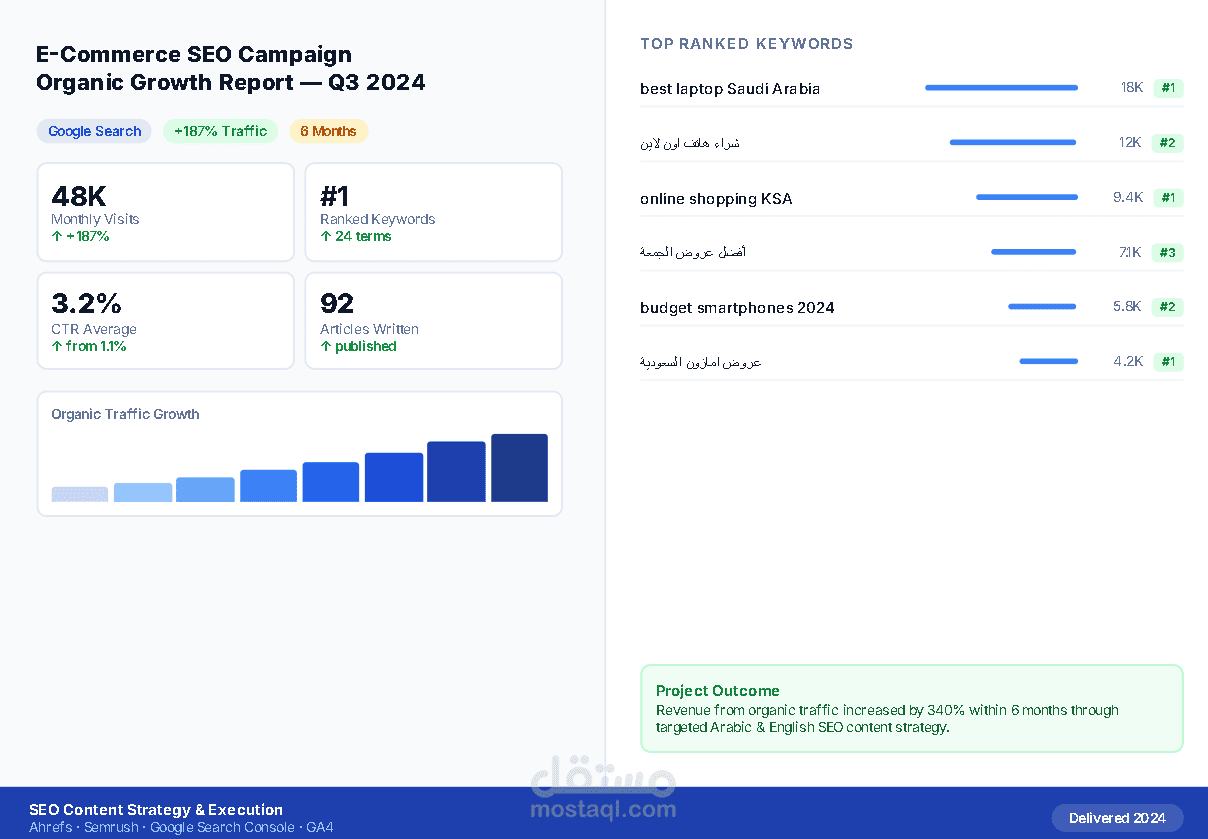Click progress bar in the 4.2K keyword row

click(1049, 361)
